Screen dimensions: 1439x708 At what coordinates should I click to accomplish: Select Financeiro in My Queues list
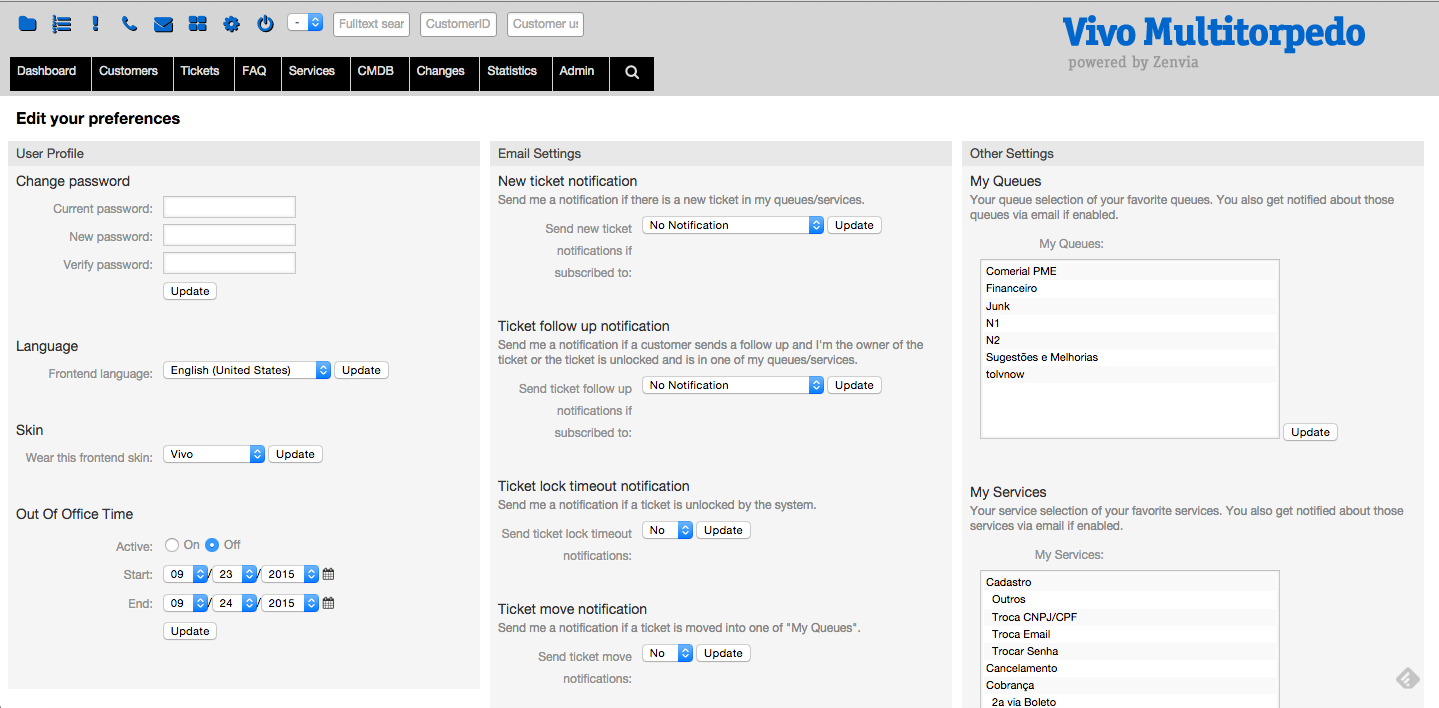click(x=1011, y=288)
